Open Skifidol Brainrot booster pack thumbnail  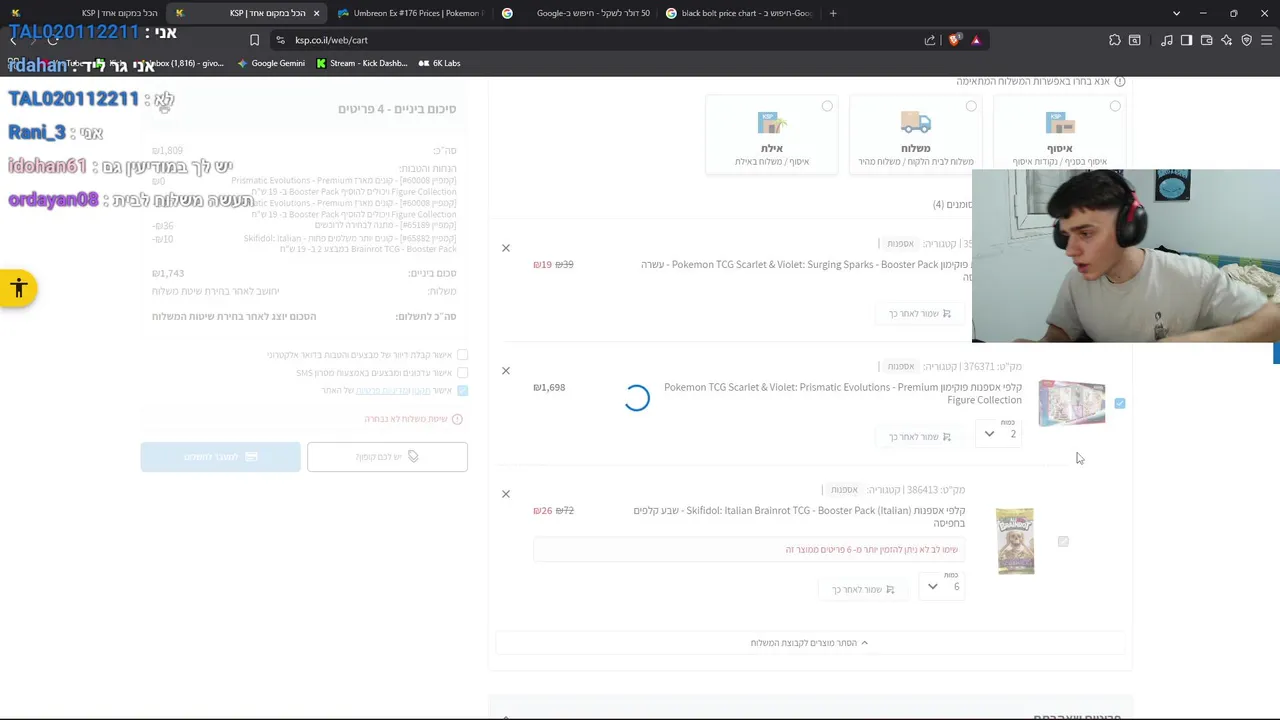(x=1015, y=541)
